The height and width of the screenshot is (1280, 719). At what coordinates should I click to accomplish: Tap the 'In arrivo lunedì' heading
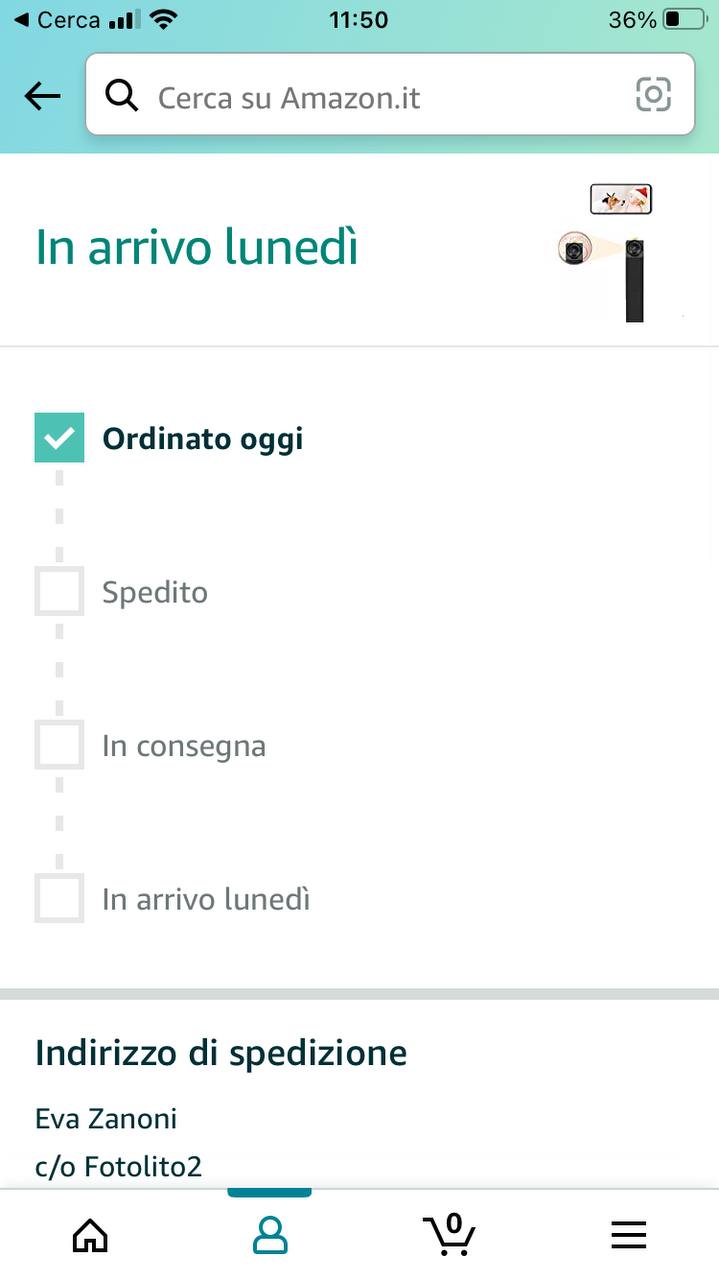pos(197,248)
